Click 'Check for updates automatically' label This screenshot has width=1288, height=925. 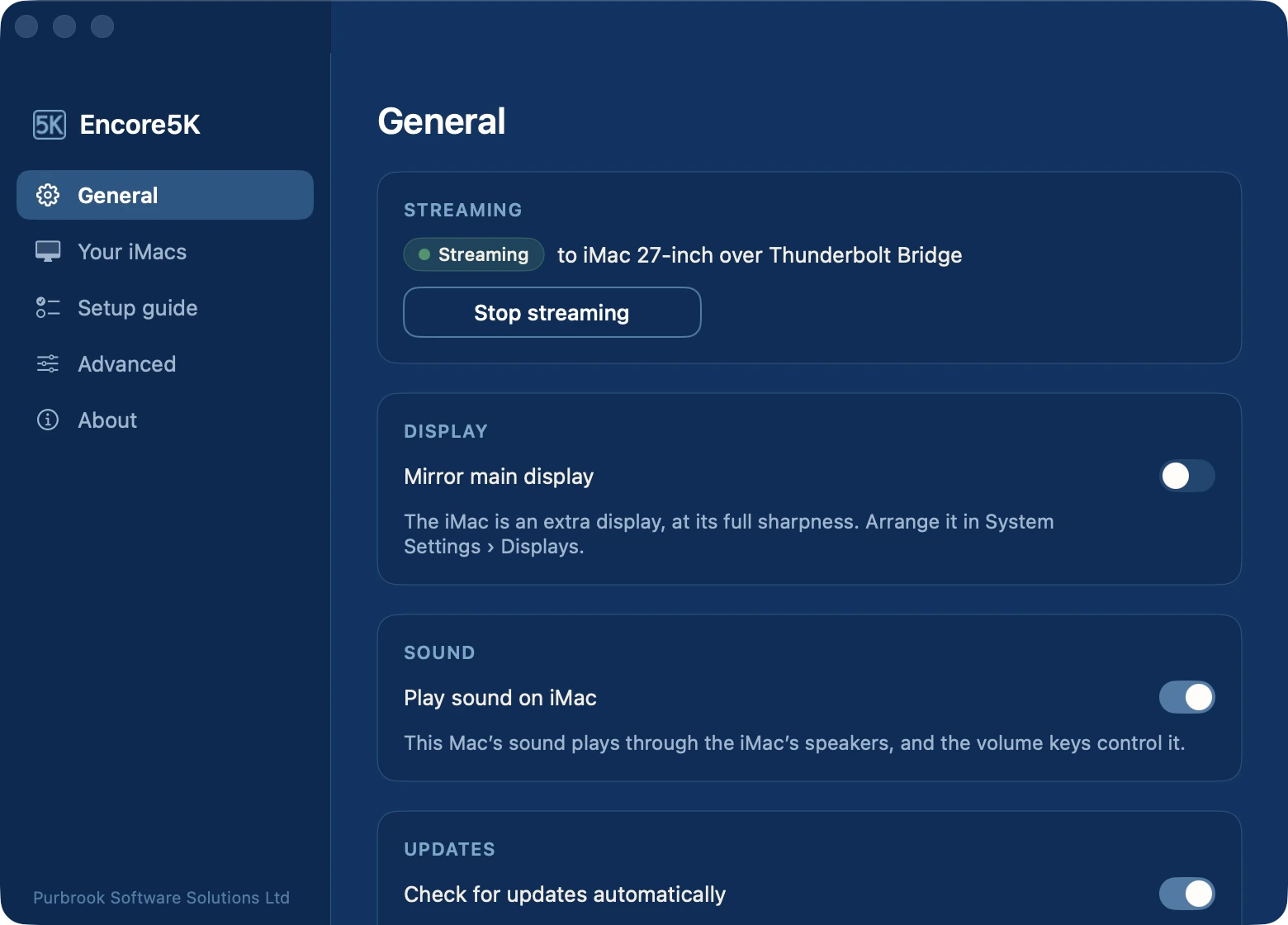(x=565, y=894)
